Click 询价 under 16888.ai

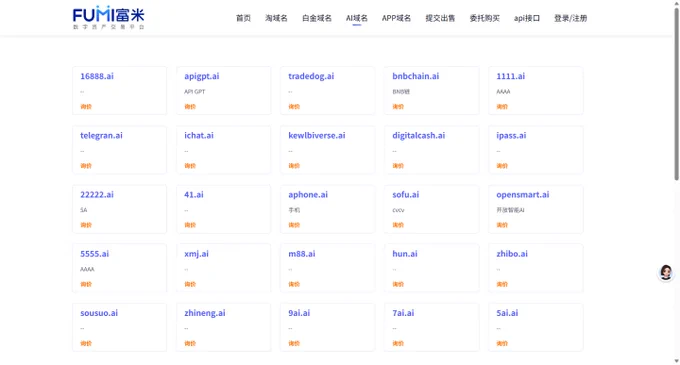(86, 107)
